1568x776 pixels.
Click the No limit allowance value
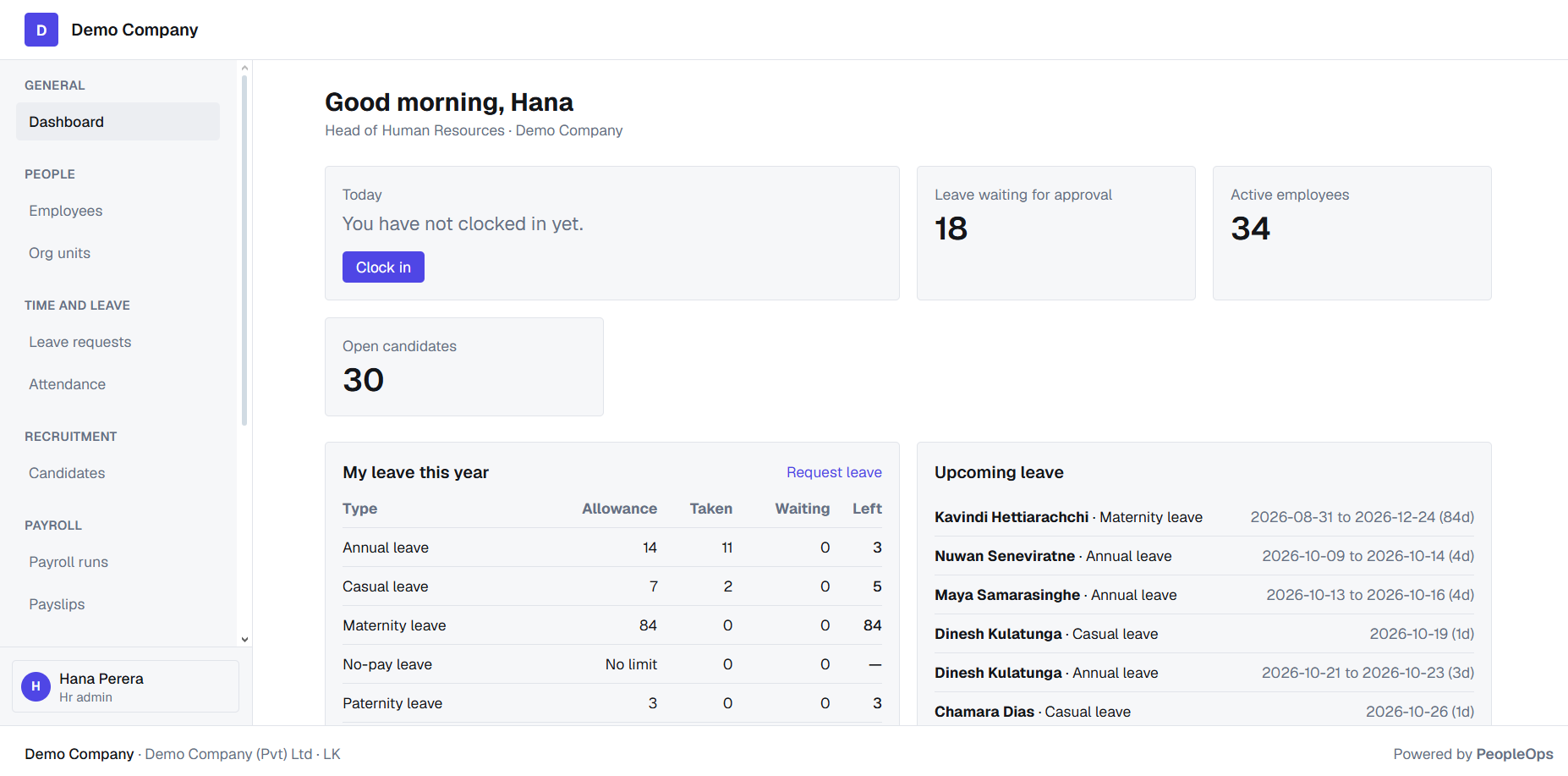pyautogui.click(x=631, y=664)
